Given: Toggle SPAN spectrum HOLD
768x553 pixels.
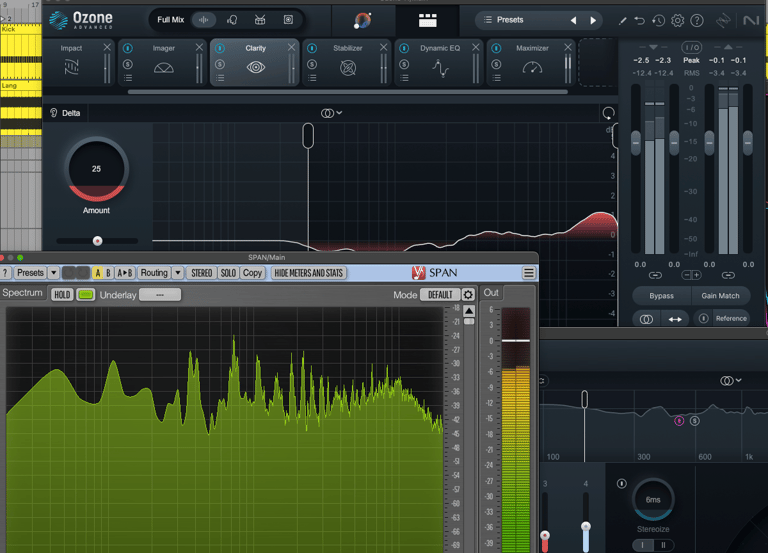Looking at the screenshot, I should tap(62, 294).
